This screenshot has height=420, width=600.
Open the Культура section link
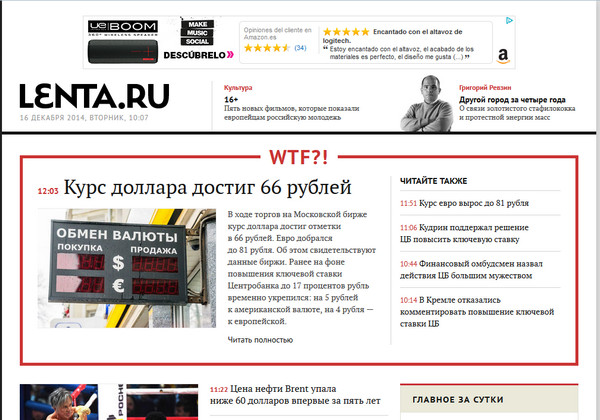coord(238,87)
